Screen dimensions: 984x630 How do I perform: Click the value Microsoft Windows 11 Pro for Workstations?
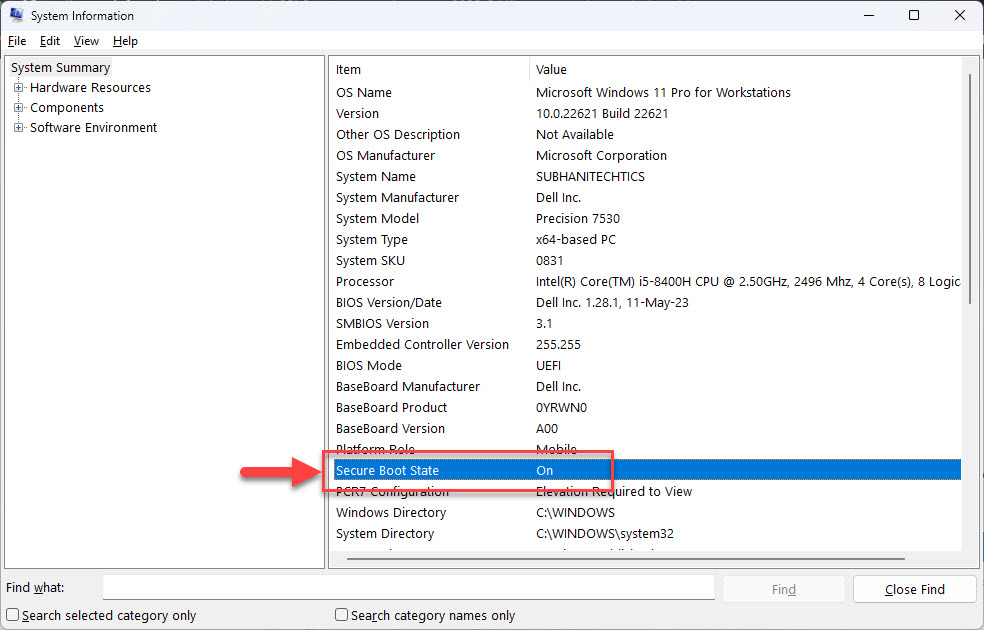[x=663, y=92]
